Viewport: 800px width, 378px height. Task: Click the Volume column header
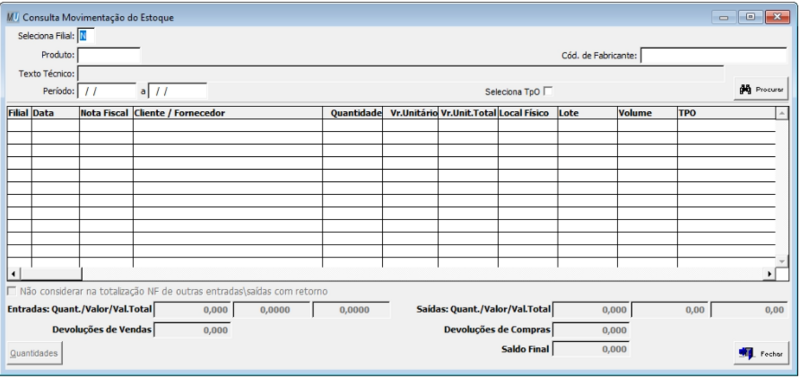click(647, 113)
